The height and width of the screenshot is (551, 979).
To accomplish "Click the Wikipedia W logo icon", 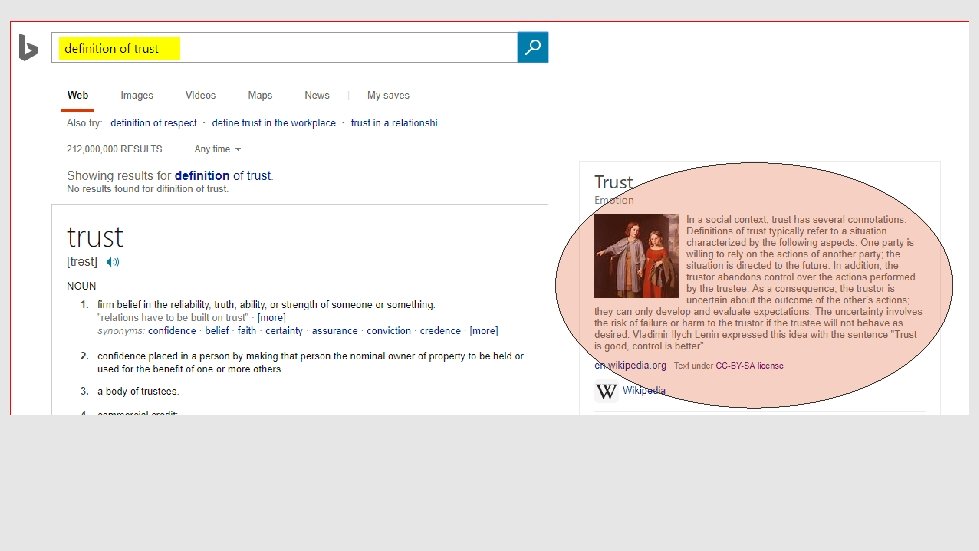I will tap(606, 391).
